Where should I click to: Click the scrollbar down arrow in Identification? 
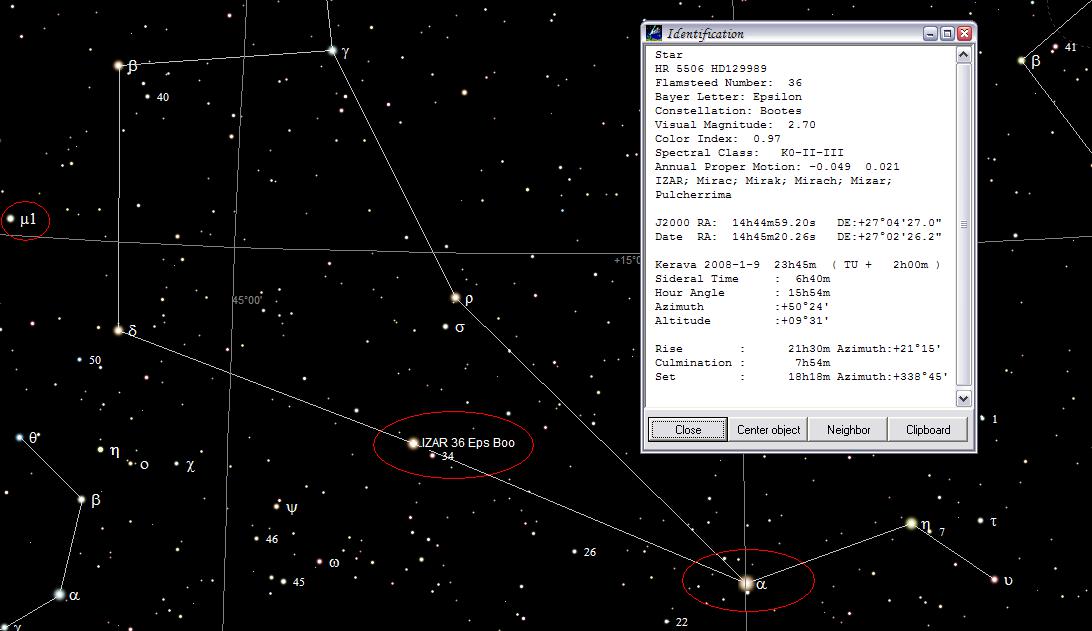(964, 398)
